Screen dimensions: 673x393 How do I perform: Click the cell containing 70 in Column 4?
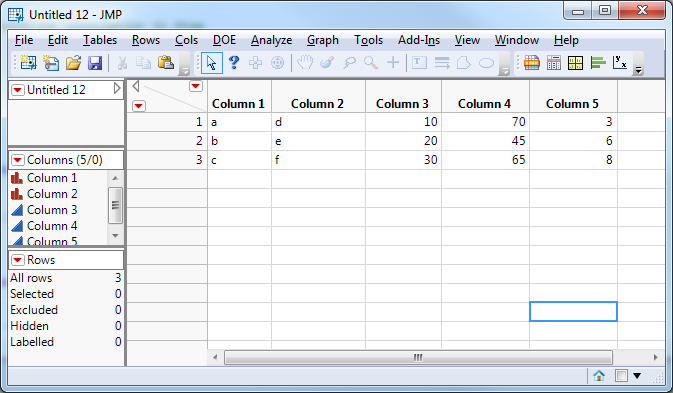[485, 122]
